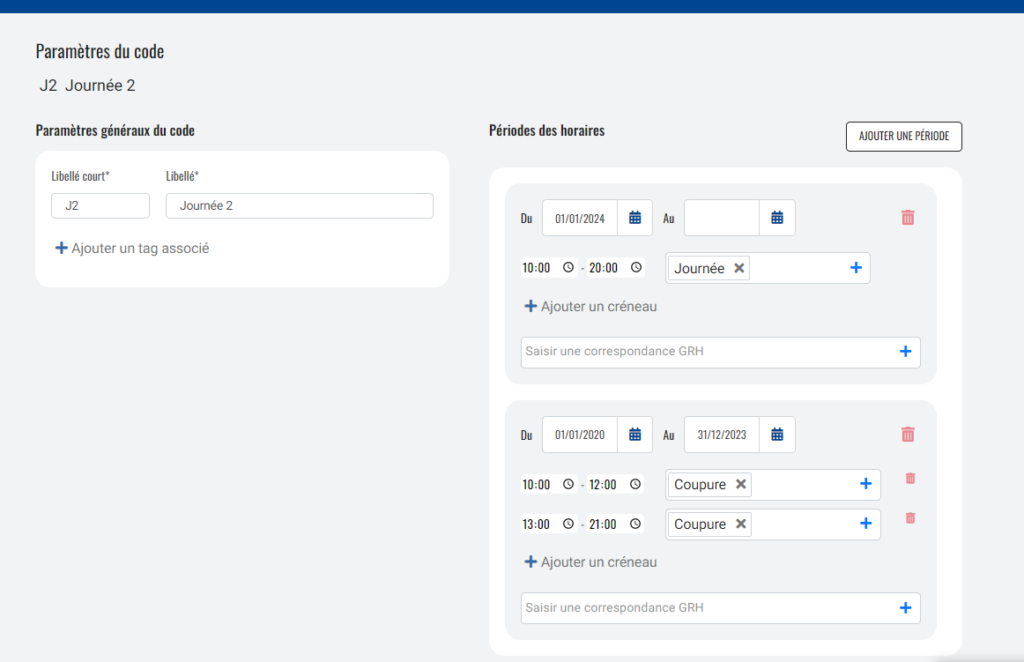Screen dimensions: 1024x662
Task: Open calendar picker for 01/01/2024 start date
Action: (635, 217)
